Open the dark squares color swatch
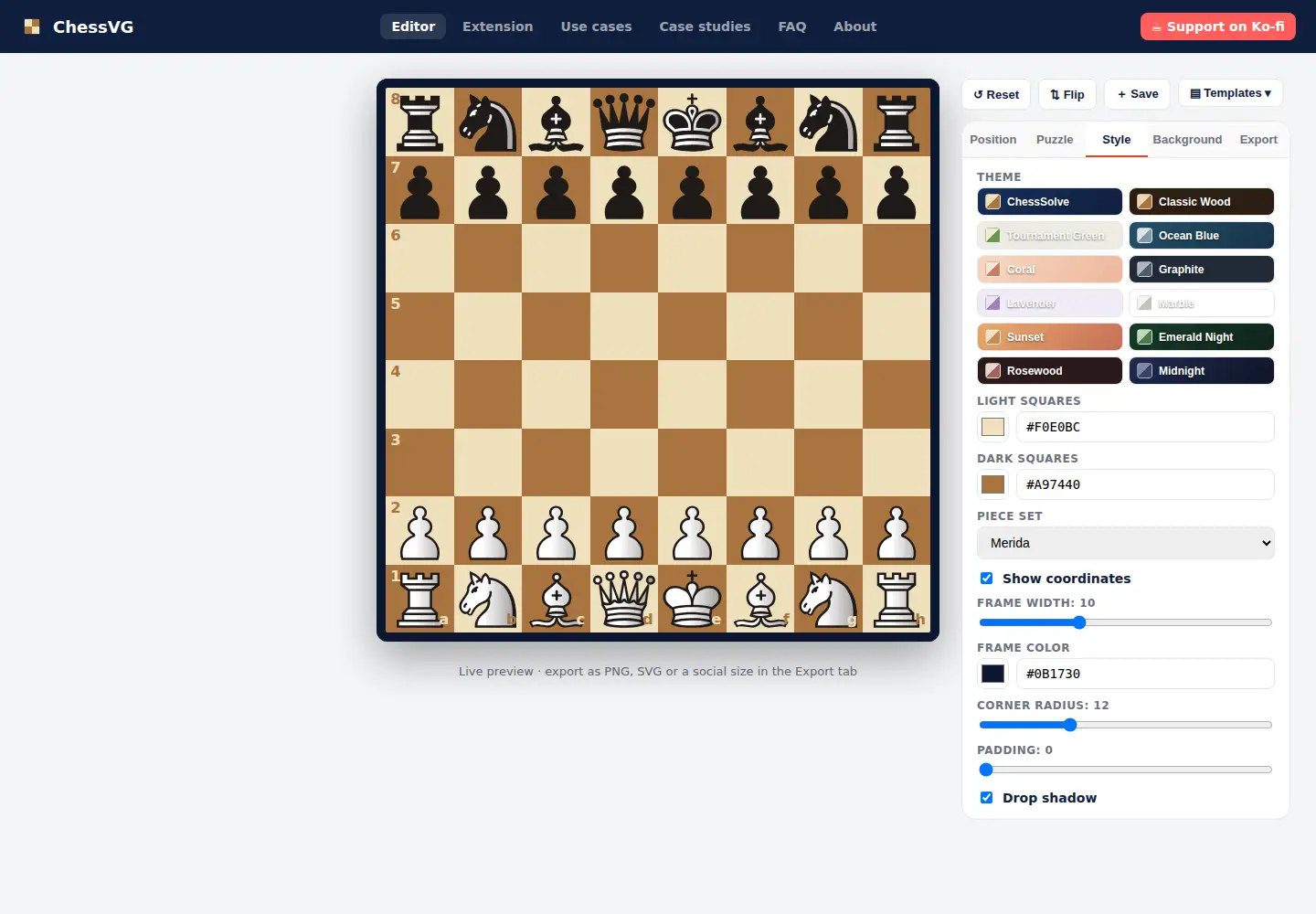1316x914 pixels. tap(992, 484)
